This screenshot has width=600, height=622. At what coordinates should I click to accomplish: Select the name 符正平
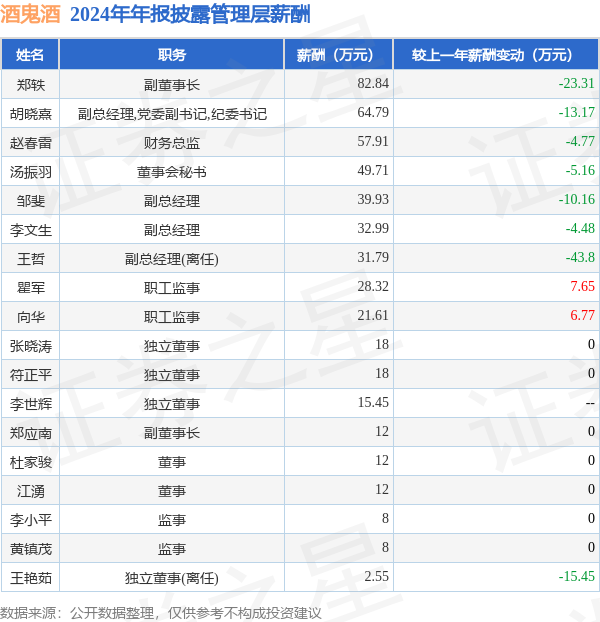31,375
